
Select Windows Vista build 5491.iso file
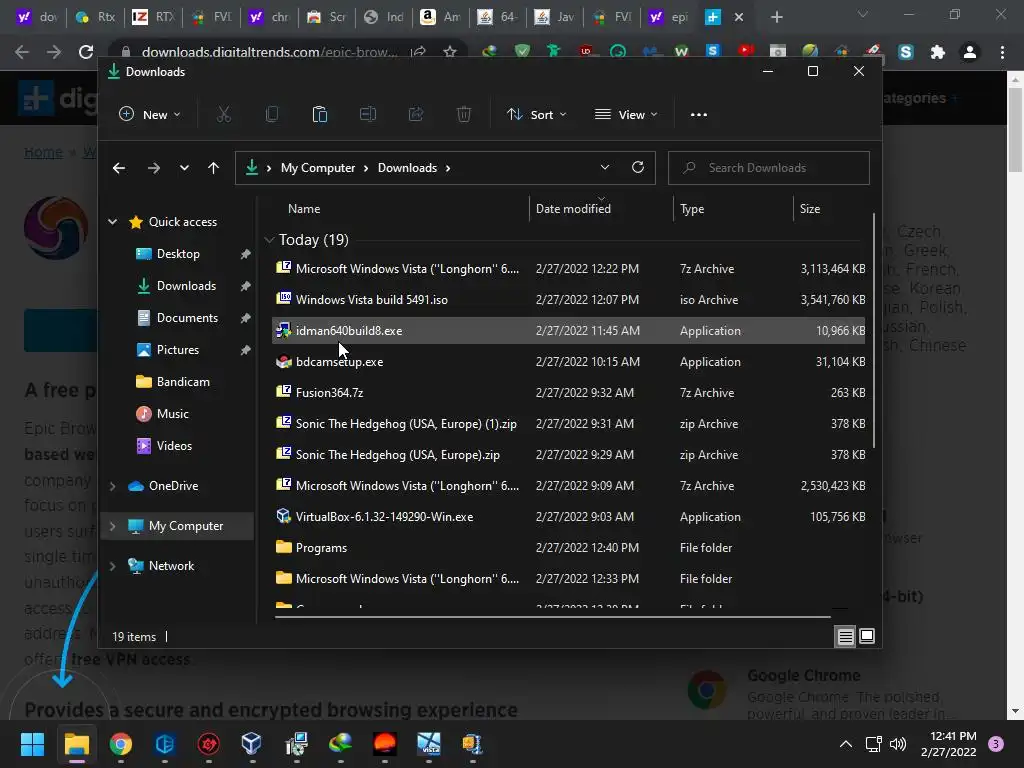[569, 300]
